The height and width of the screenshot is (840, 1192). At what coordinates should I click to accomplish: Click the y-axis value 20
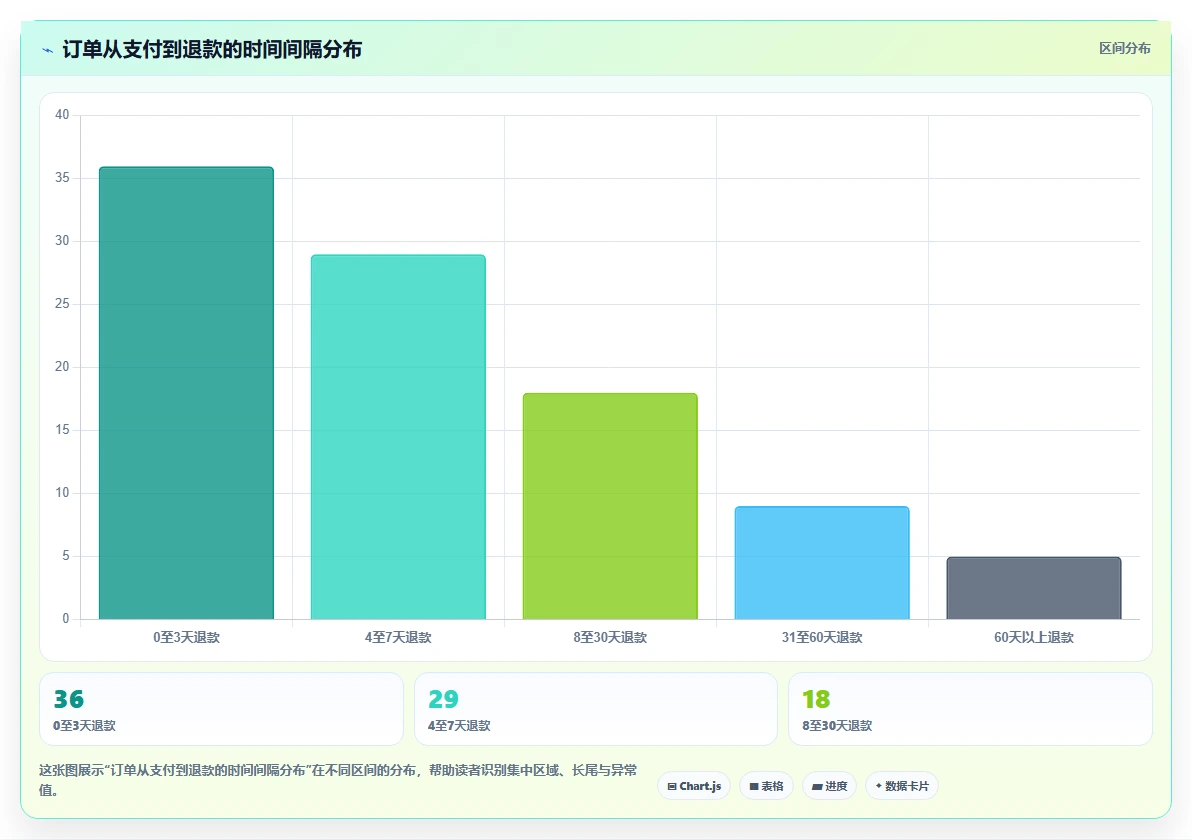(x=62, y=367)
